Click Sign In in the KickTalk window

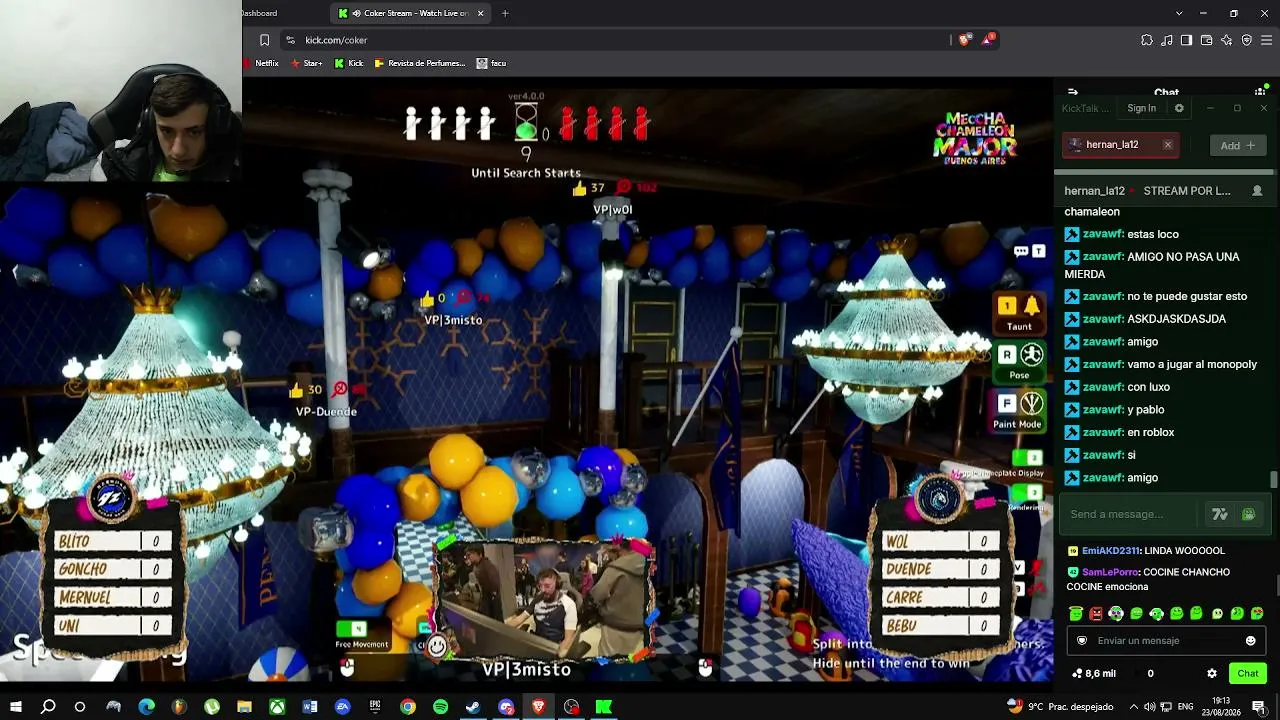(1141, 108)
